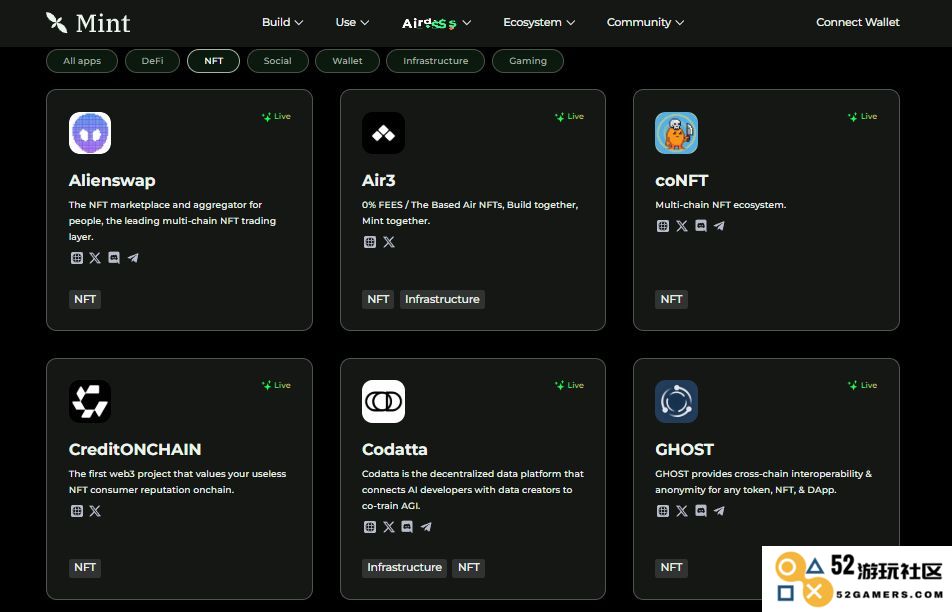
Task: Open GHOST Discord icon
Action: 701,511
